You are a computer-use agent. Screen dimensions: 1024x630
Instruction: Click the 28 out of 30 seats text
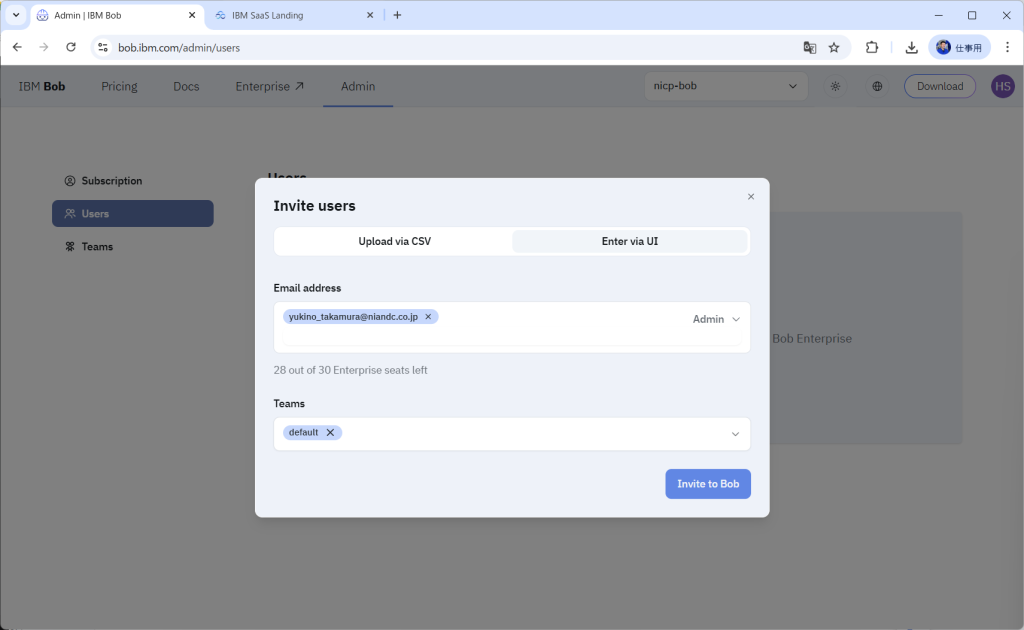[350, 370]
